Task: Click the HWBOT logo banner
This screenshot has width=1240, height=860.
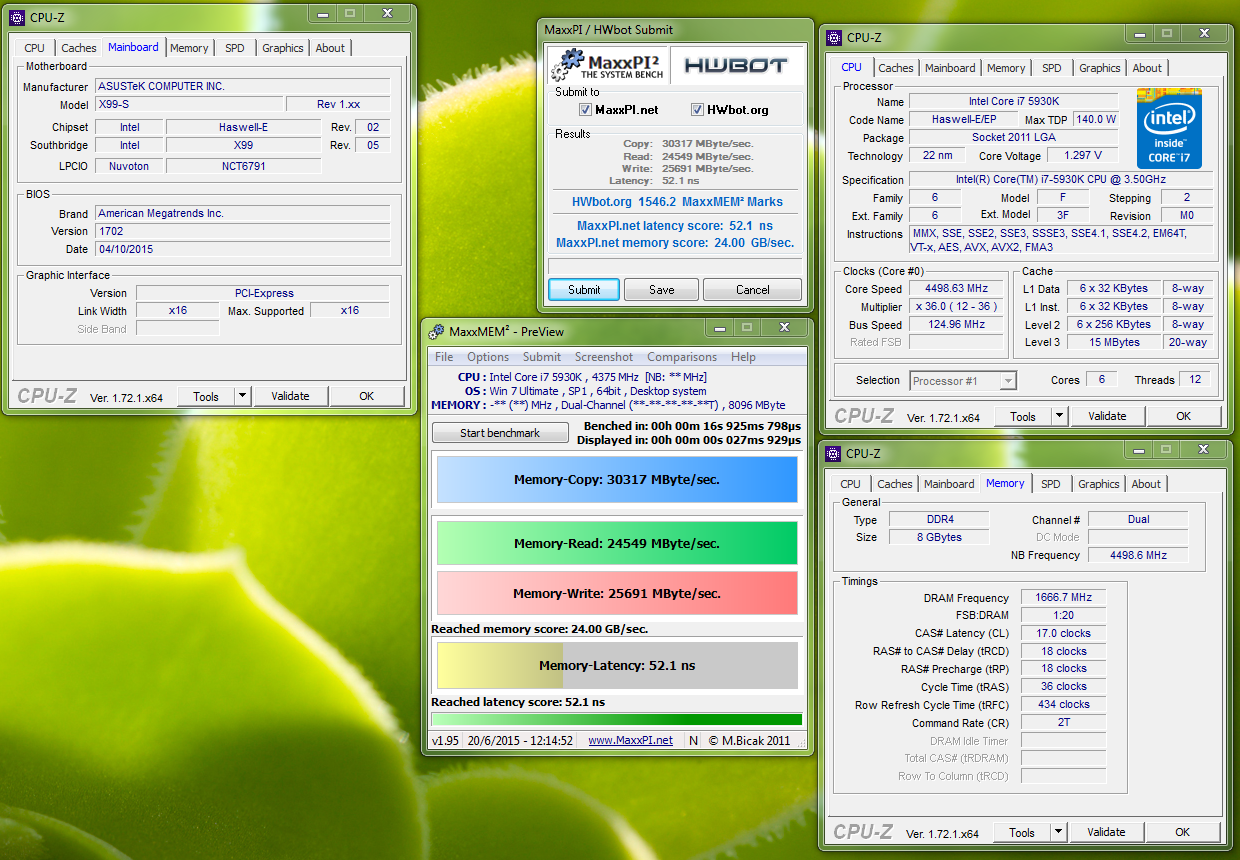Action: (736, 65)
